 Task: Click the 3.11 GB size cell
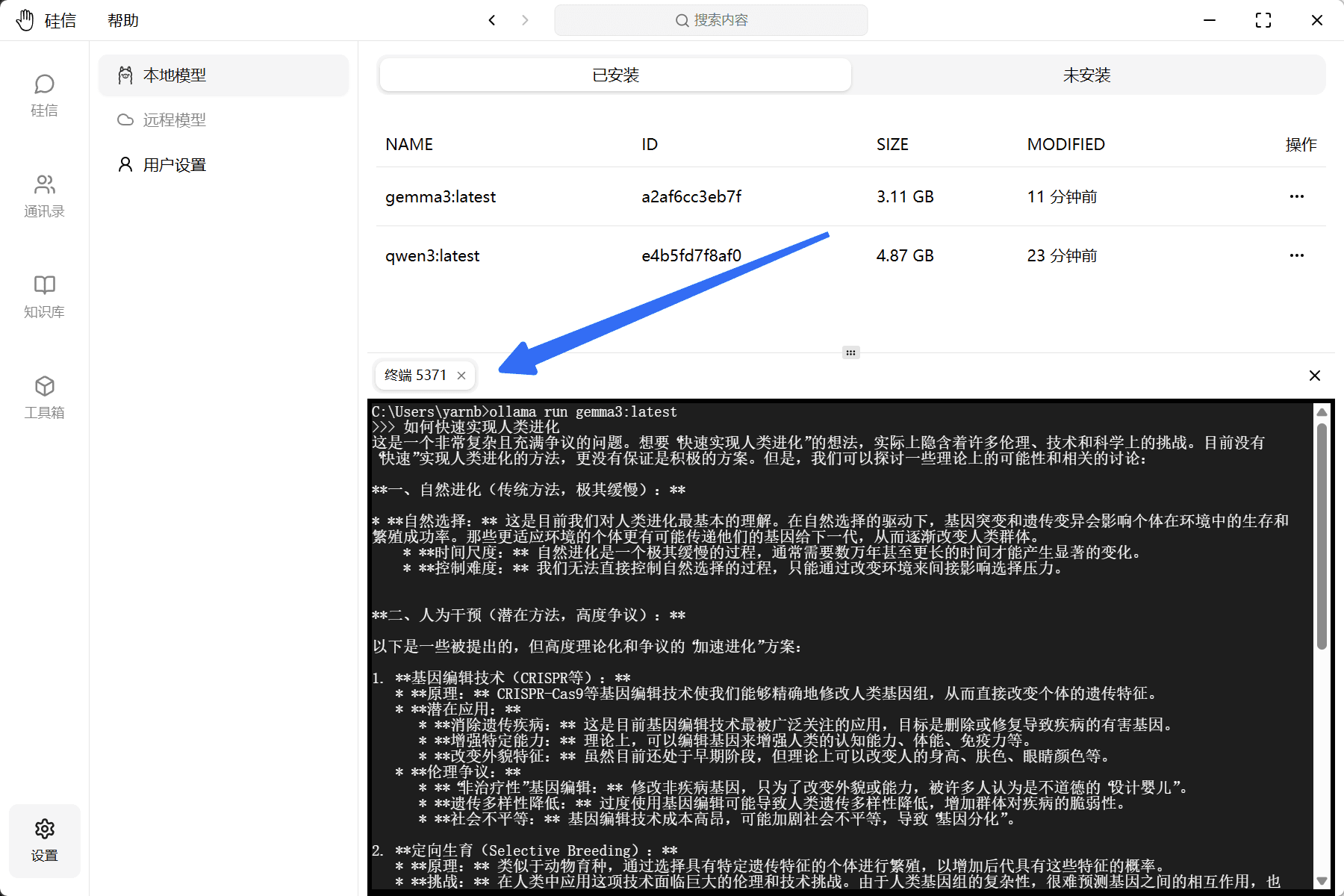[x=905, y=197]
